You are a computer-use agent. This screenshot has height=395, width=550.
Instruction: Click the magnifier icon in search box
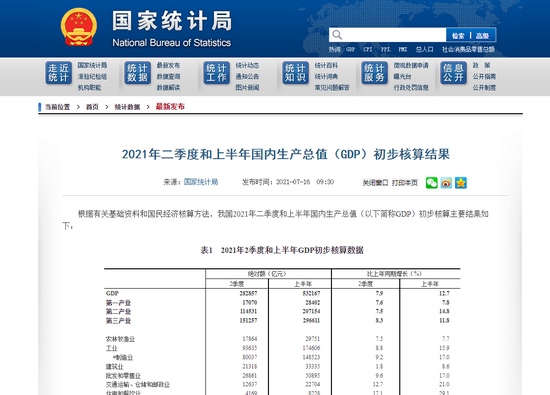click(x=337, y=35)
